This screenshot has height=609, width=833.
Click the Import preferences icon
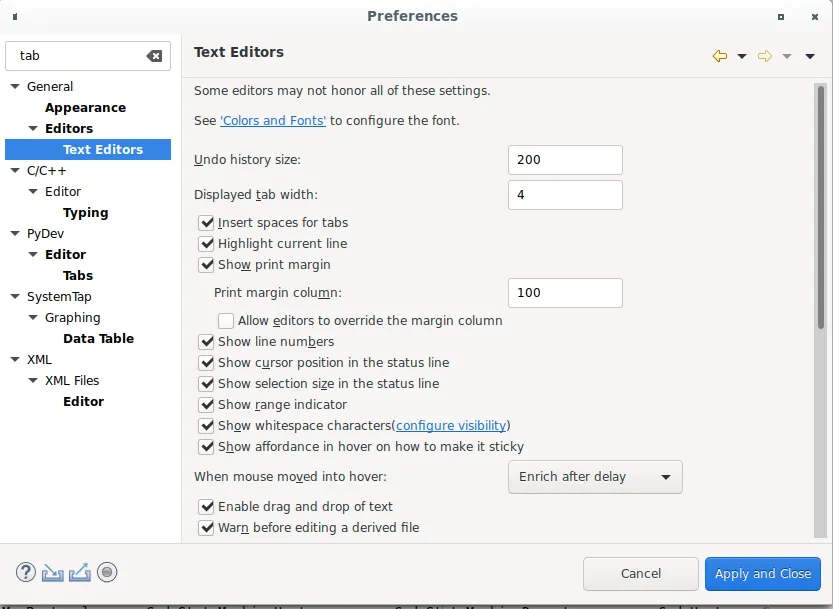coord(53,573)
